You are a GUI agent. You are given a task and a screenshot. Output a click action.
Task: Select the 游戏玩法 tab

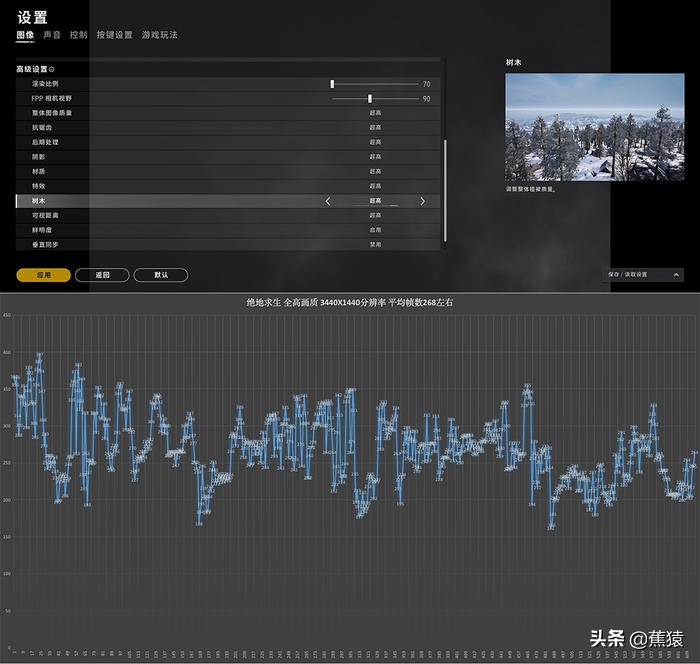tap(160, 35)
